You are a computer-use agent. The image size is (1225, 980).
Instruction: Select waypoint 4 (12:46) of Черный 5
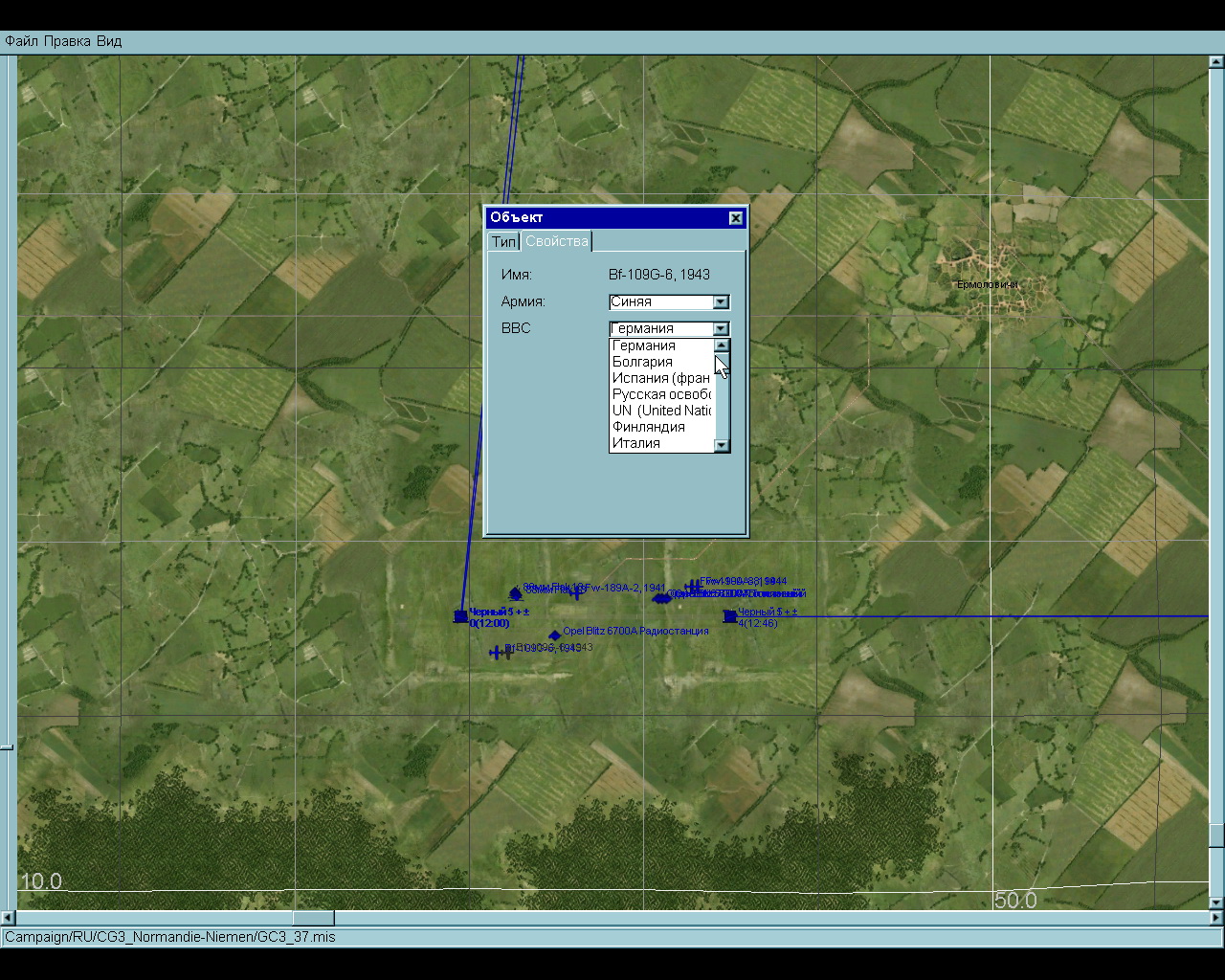729,616
